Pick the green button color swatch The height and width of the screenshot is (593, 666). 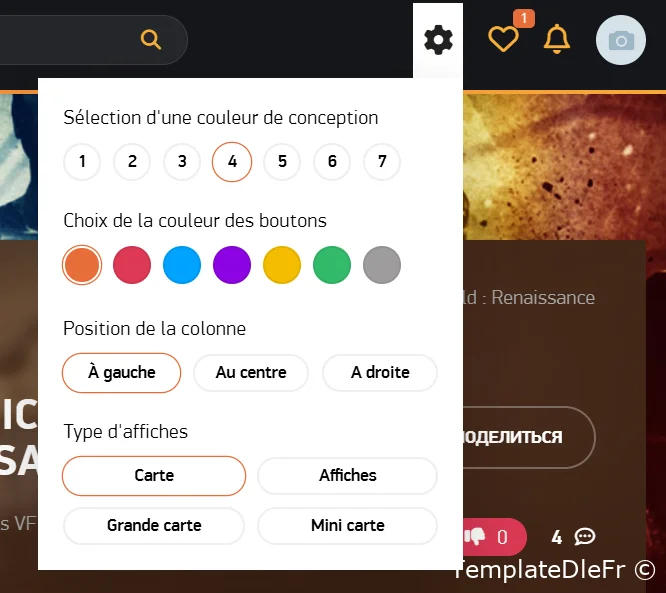point(332,265)
